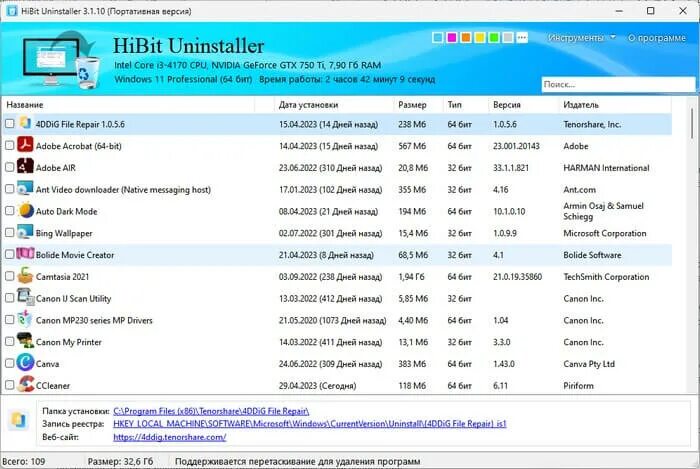
Task: Check the Adobe Acrobat (64-bit) checkbox
Action: [x=9, y=145]
